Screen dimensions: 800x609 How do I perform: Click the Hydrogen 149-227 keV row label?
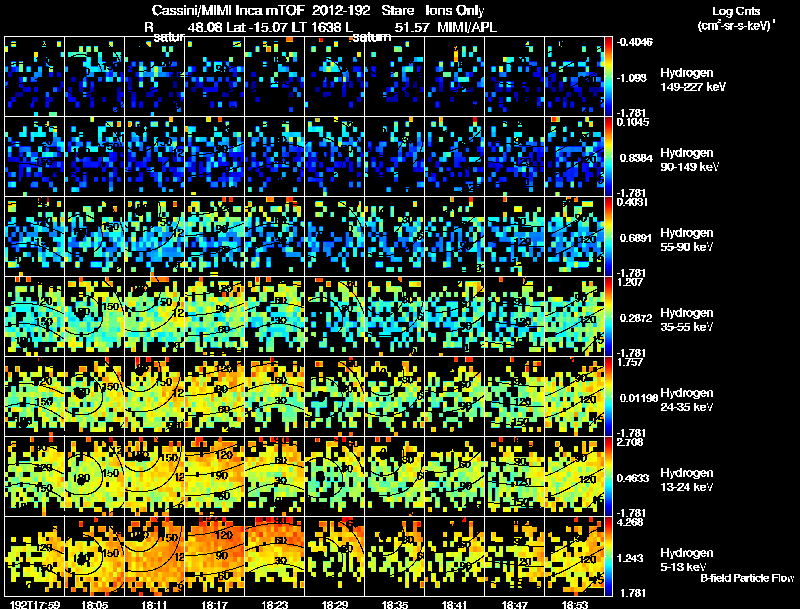[693, 80]
